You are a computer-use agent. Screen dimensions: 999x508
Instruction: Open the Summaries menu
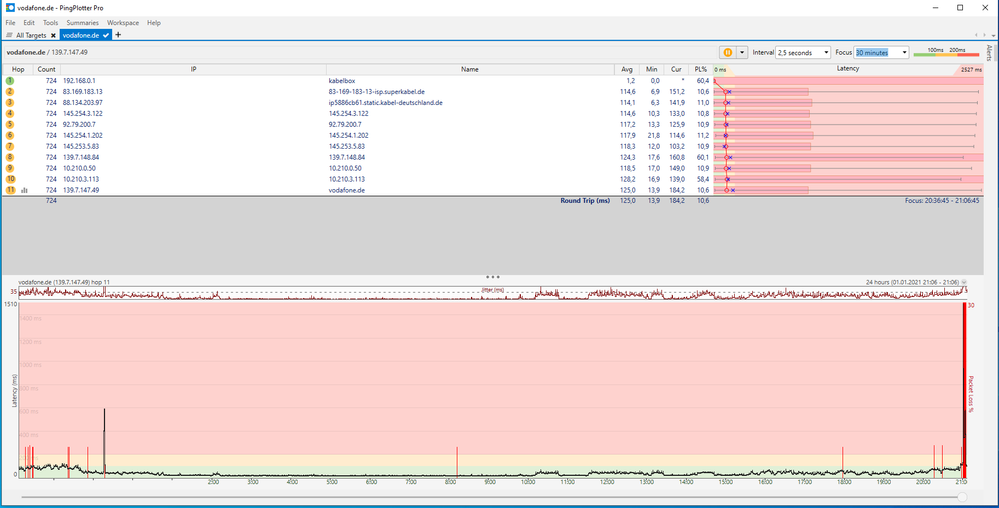coord(83,22)
